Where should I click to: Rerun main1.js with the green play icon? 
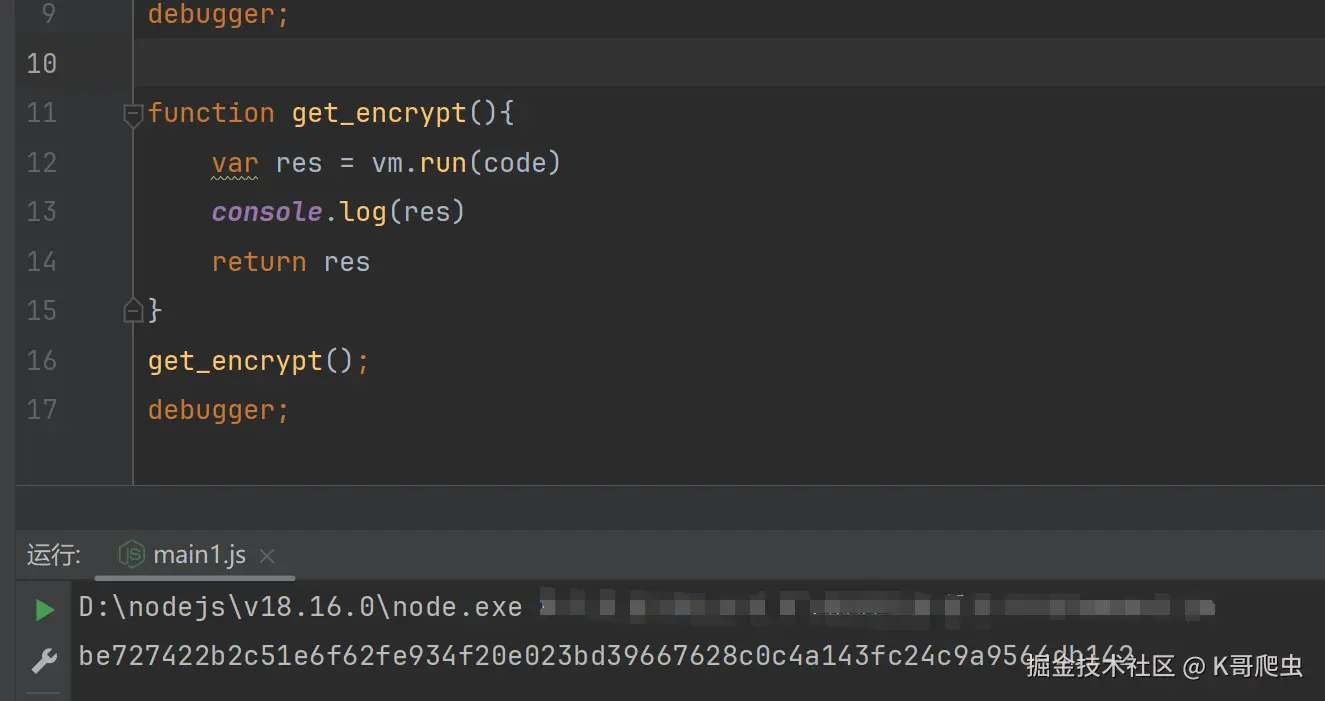click(44, 609)
